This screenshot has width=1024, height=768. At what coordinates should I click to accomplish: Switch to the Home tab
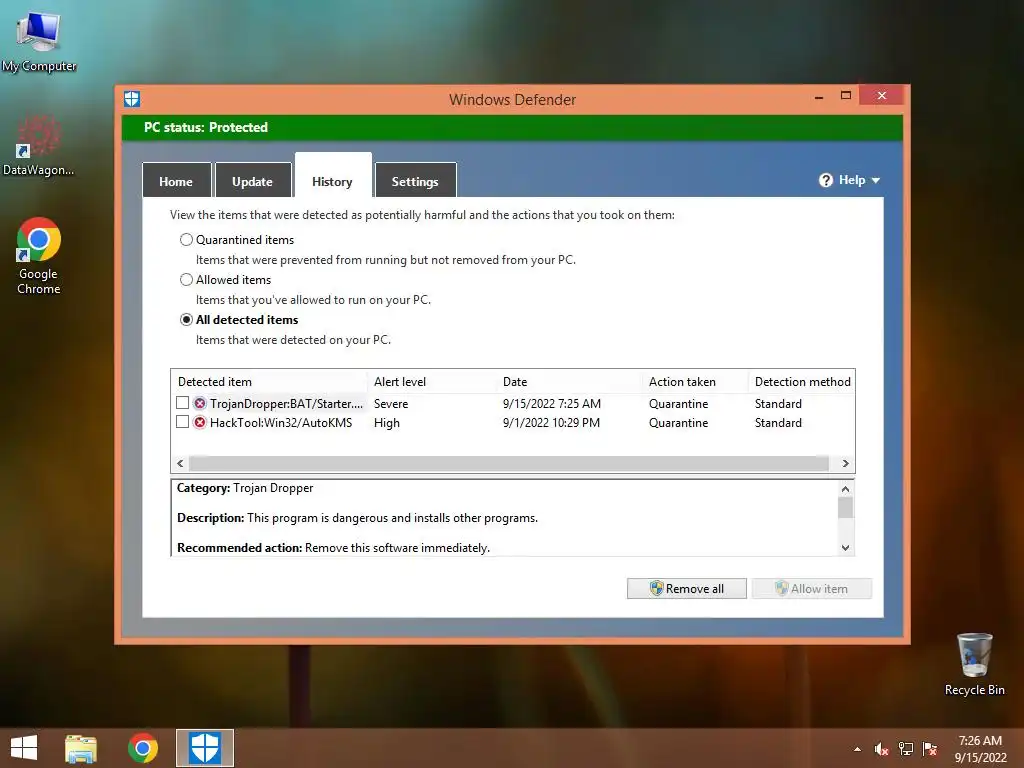(x=176, y=180)
